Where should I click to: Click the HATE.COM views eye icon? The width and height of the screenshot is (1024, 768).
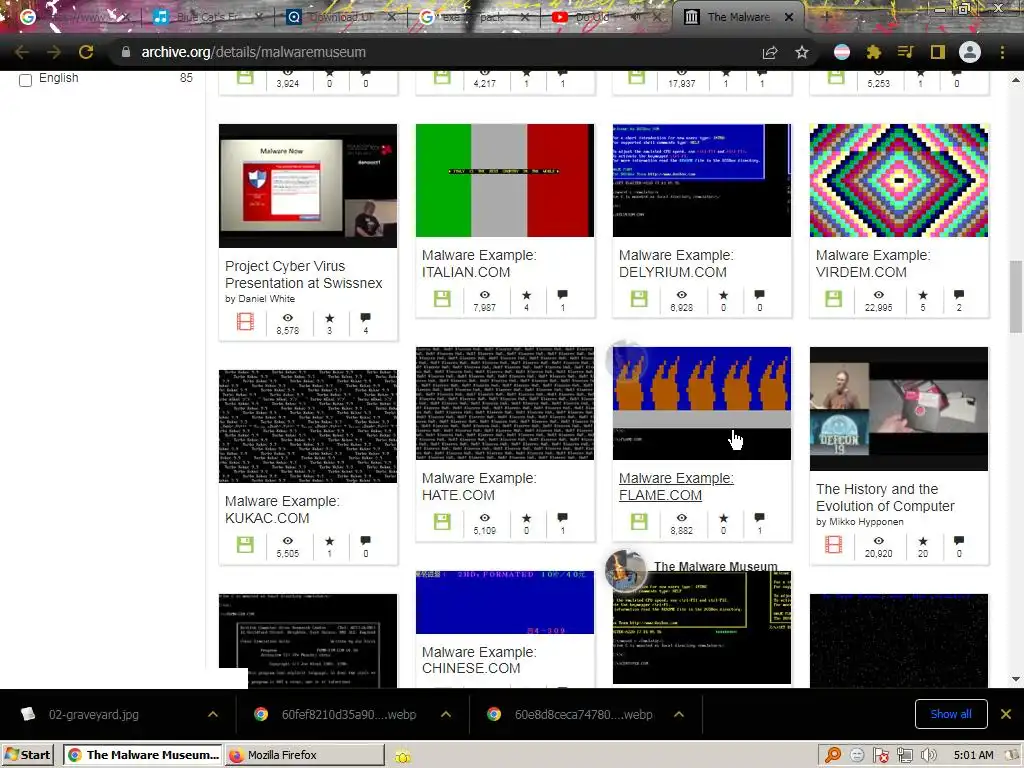click(485, 518)
